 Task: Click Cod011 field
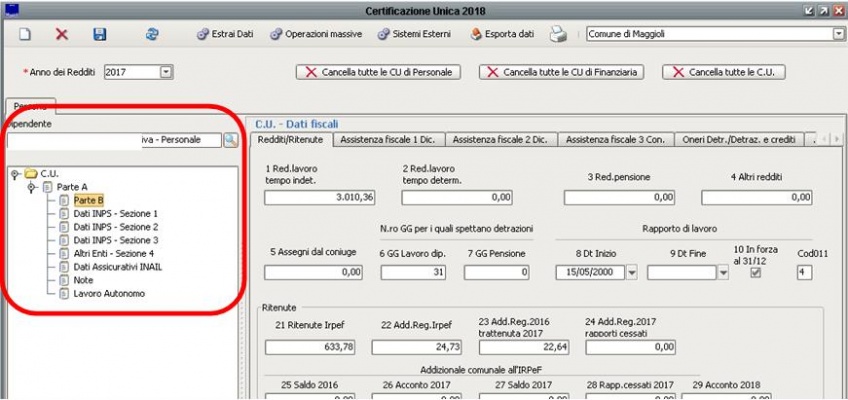[x=804, y=273]
